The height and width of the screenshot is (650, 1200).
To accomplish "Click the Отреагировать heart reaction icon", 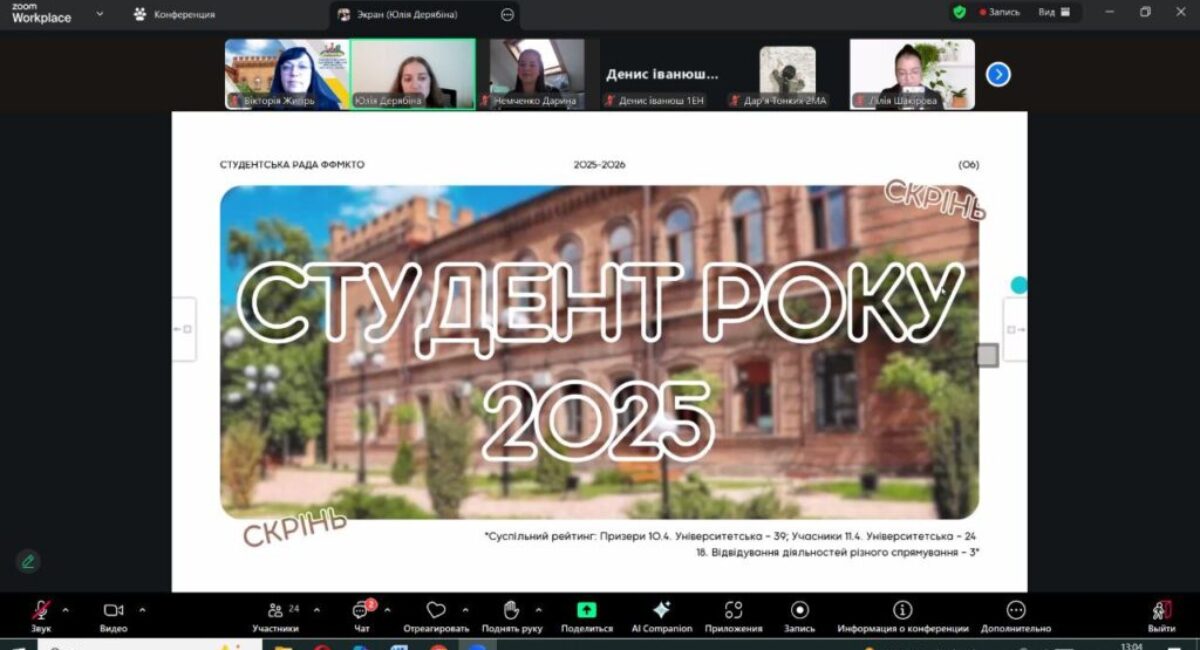I will (435, 611).
